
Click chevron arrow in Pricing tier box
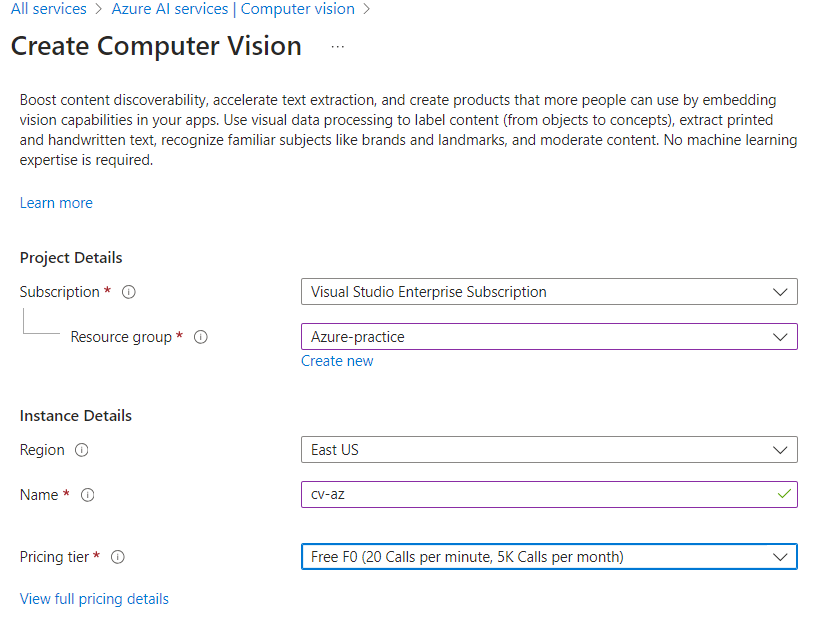(x=780, y=557)
